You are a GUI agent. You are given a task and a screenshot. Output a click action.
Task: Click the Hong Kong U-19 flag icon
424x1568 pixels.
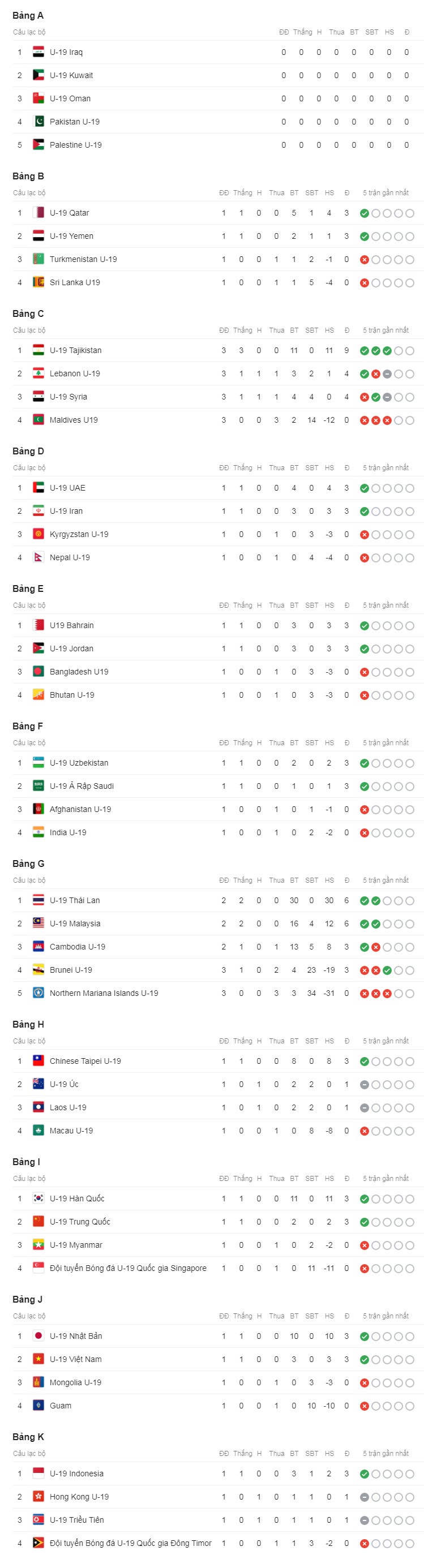tap(38, 1497)
